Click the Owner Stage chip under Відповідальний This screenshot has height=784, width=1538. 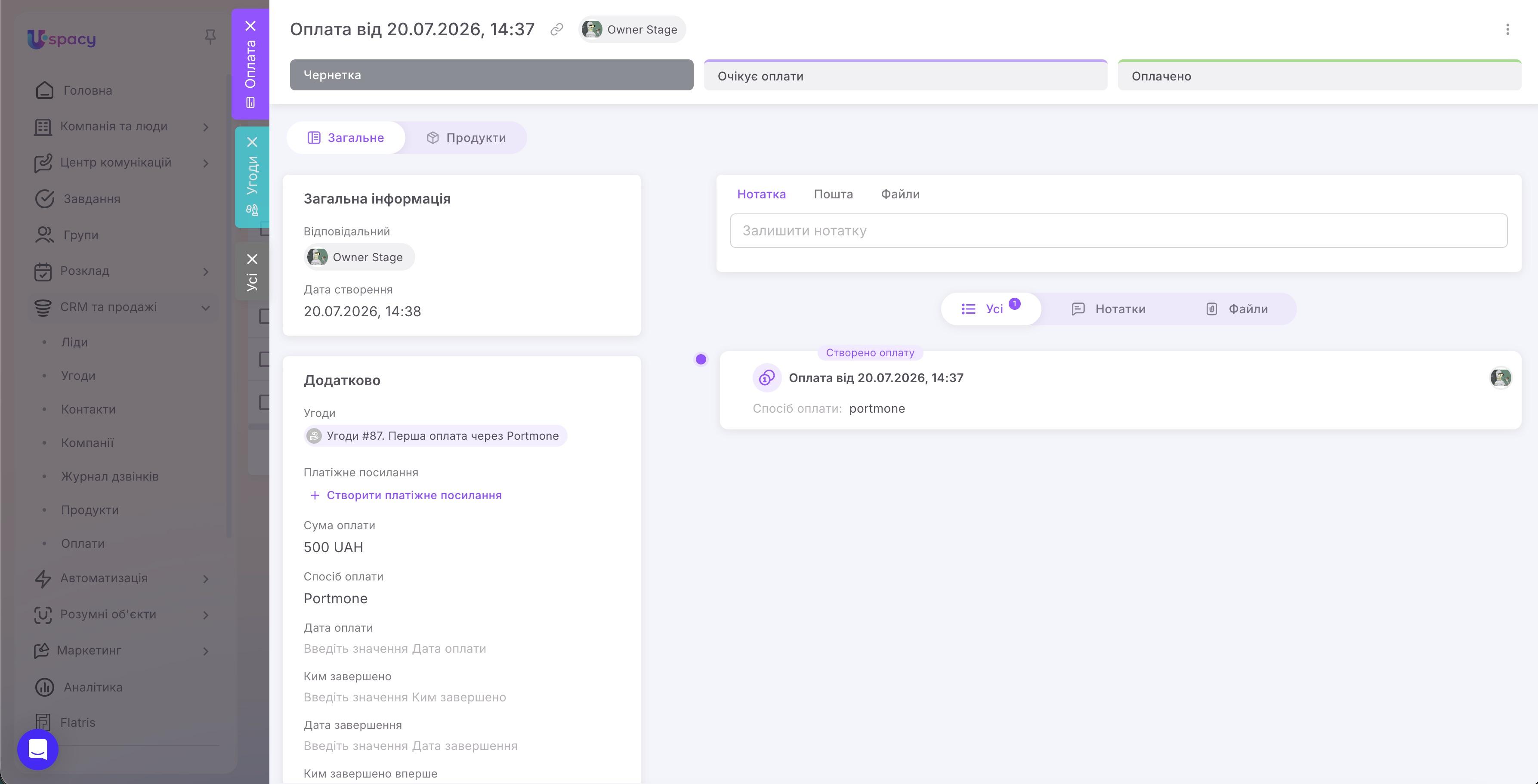click(359, 257)
